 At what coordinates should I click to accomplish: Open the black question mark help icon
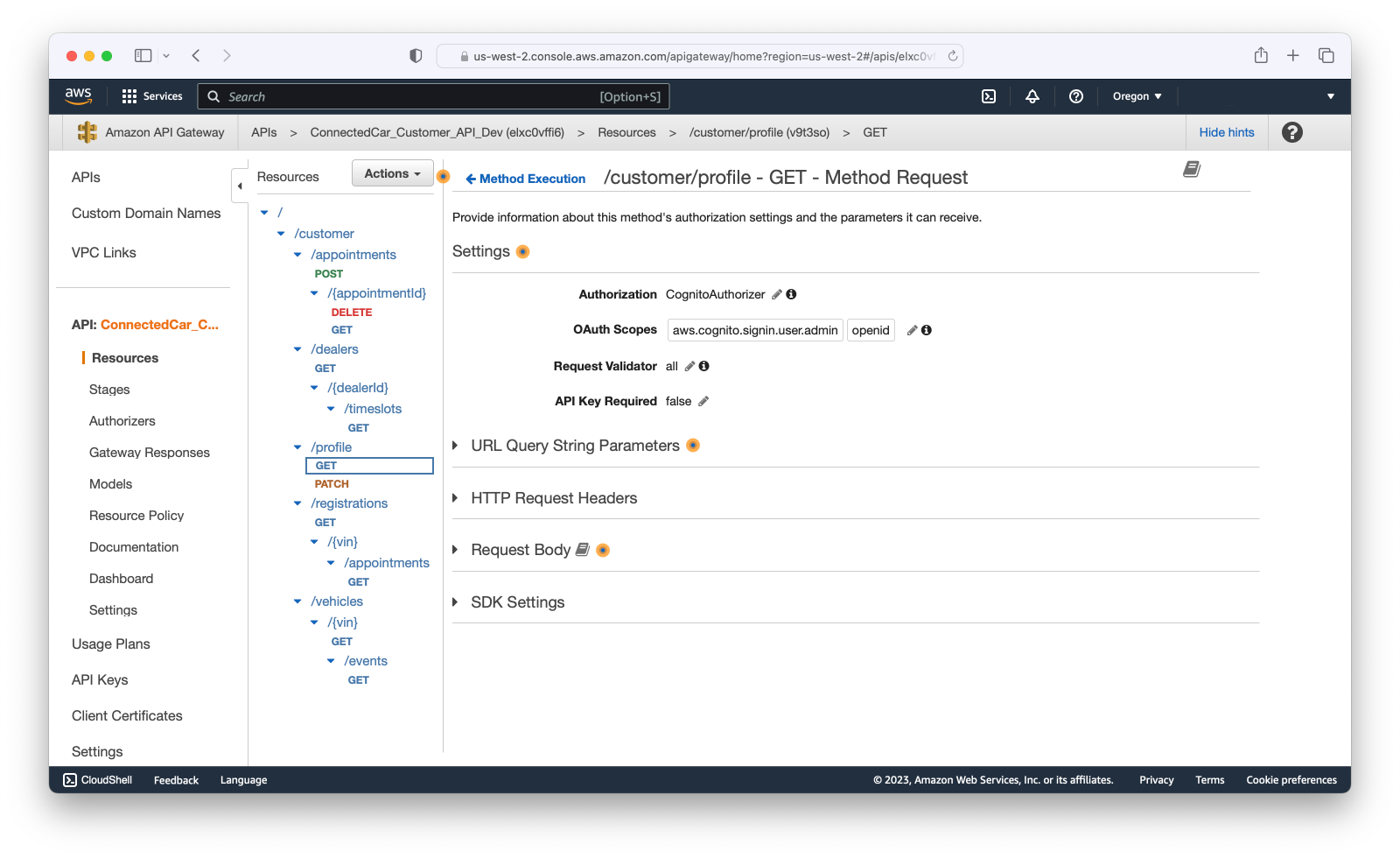point(1292,132)
